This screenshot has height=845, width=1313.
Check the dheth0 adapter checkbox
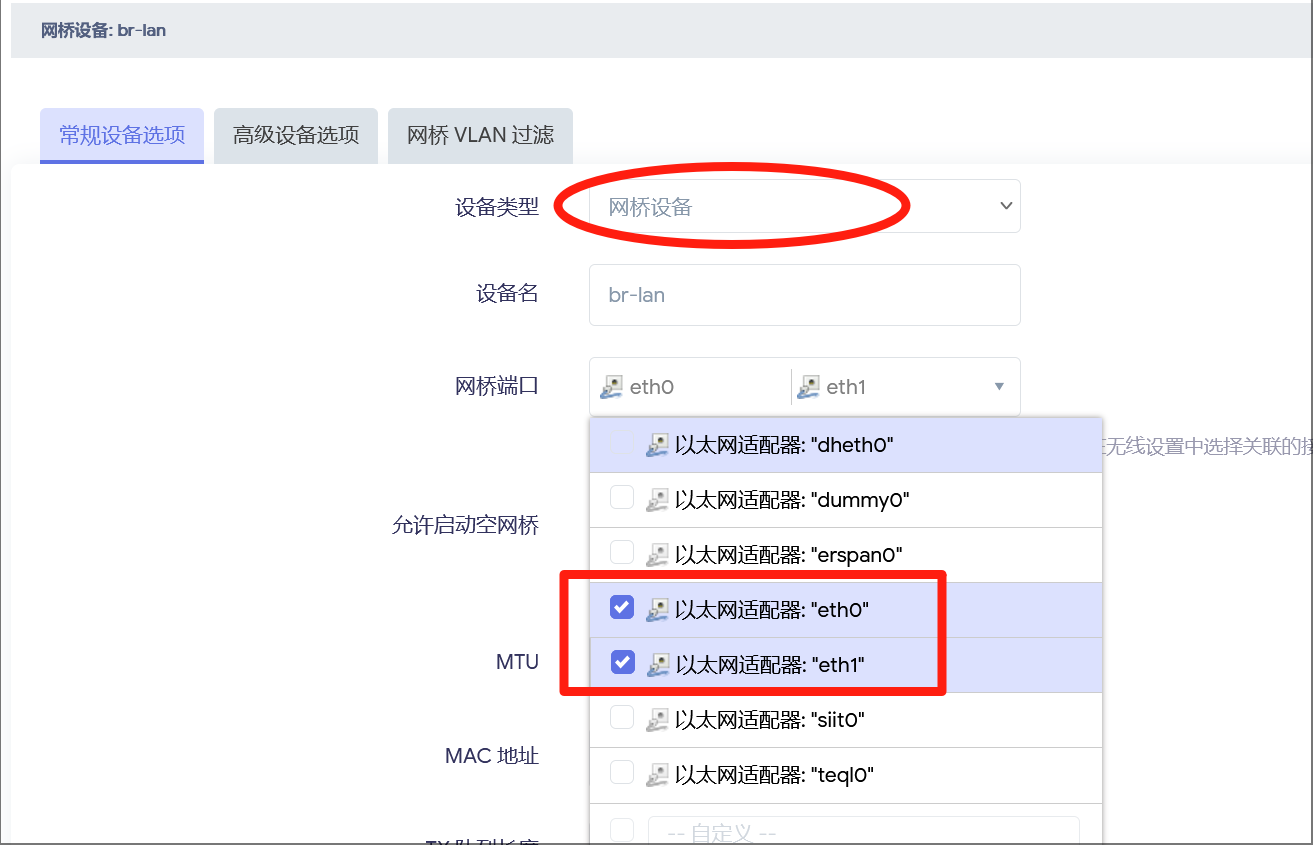tap(622, 442)
